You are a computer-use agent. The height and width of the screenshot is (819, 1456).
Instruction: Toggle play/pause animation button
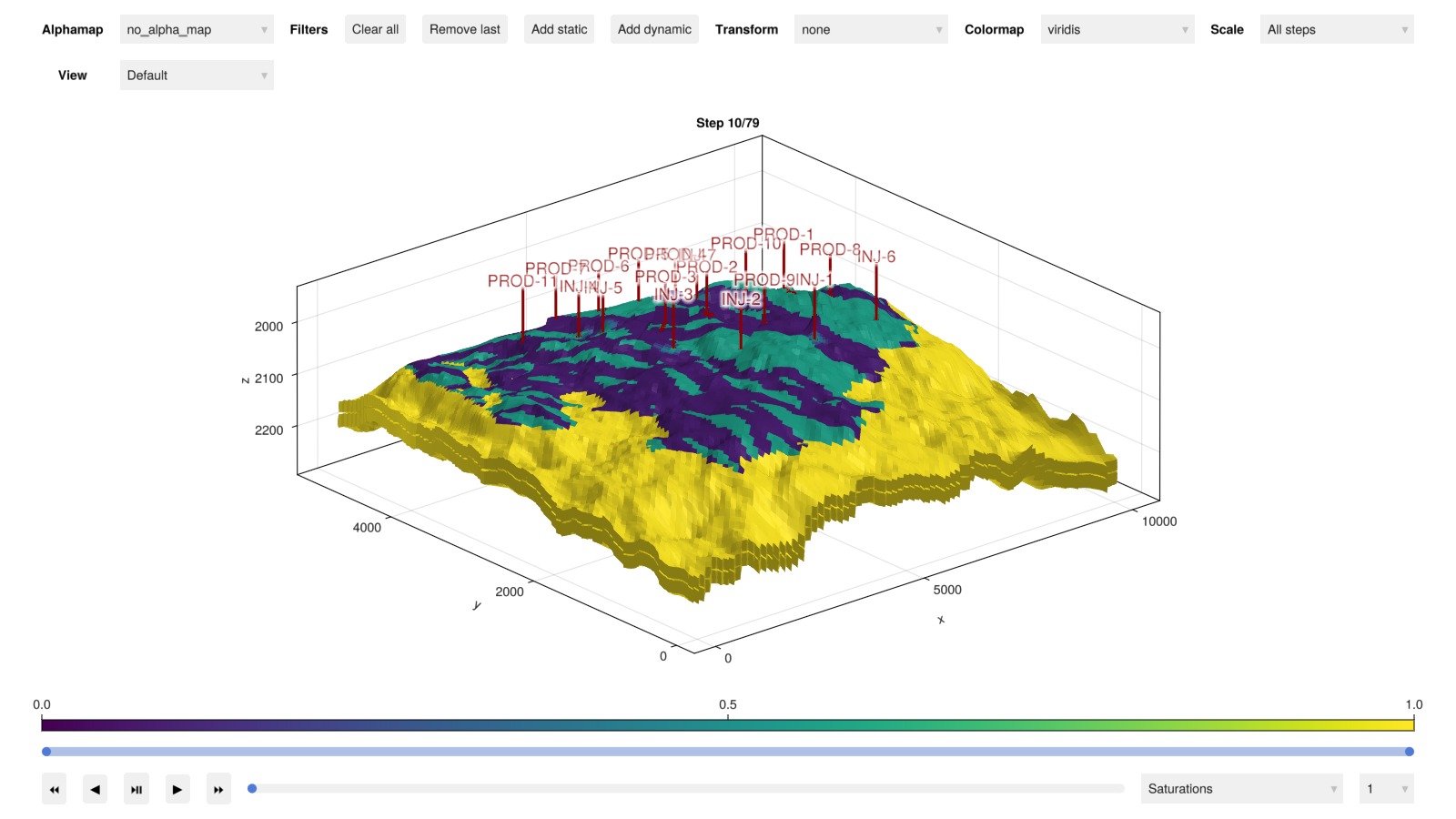tap(136, 789)
